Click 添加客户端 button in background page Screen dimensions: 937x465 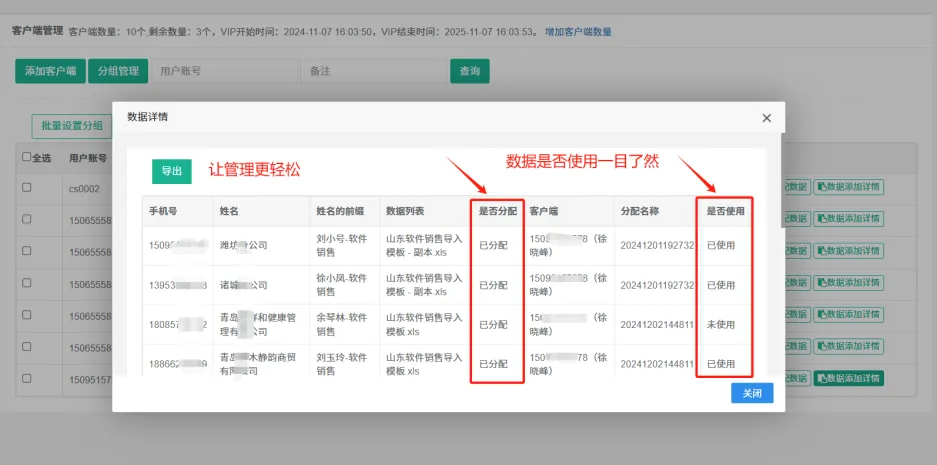50,71
